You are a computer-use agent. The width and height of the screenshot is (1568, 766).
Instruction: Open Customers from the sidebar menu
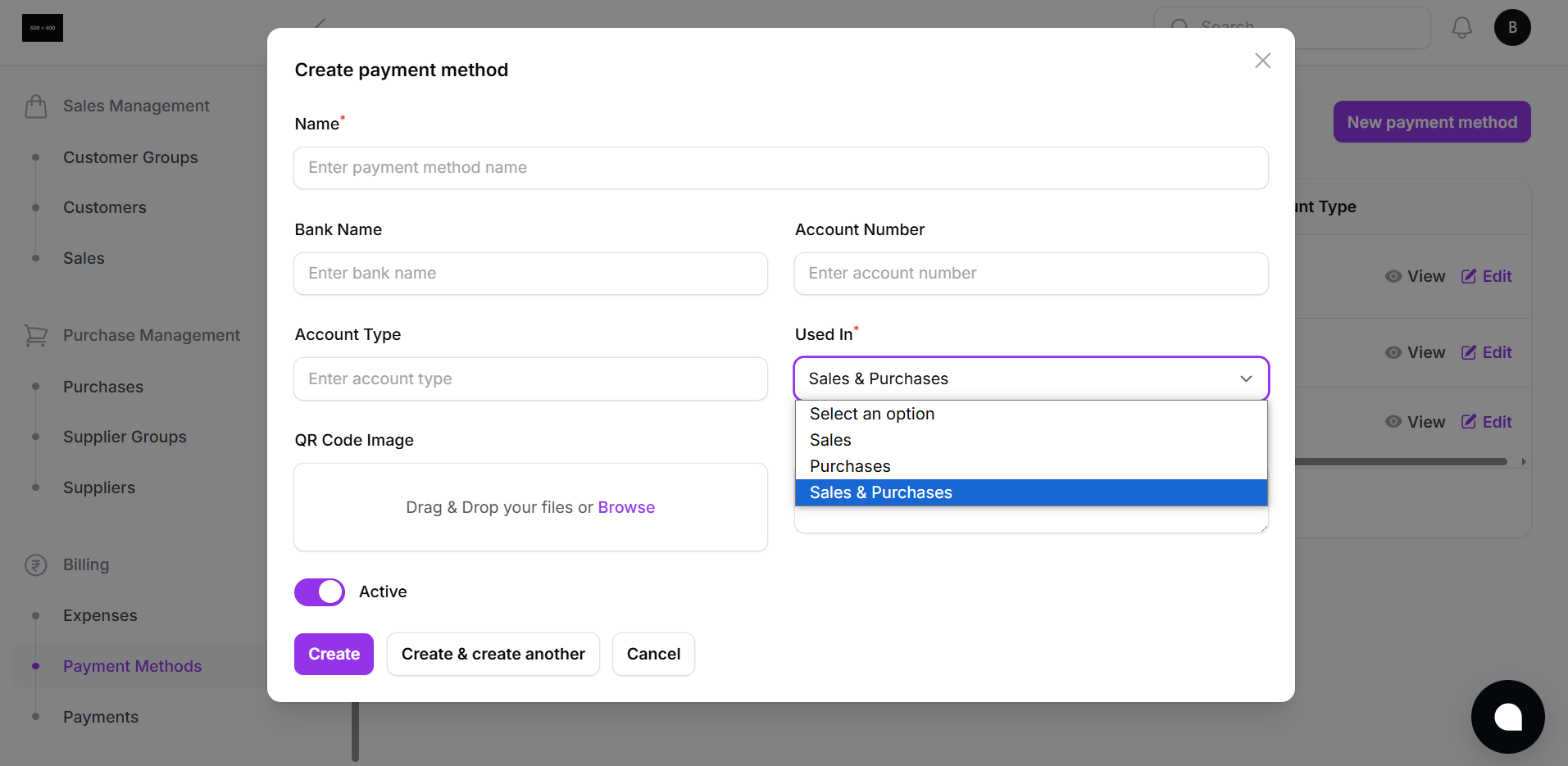pos(104,207)
